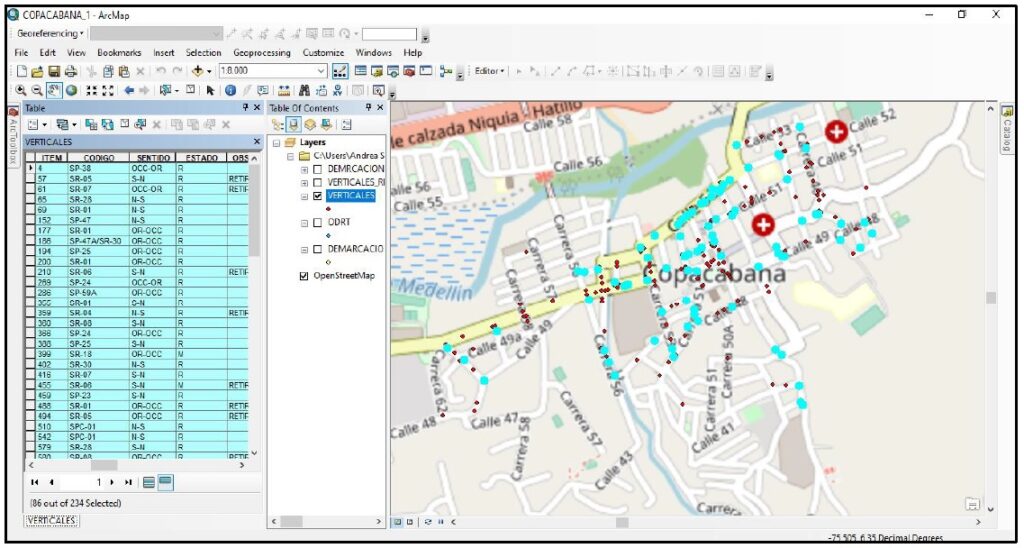
Task: Show selected records toggle button in table footer
Action: coord(165,483)
